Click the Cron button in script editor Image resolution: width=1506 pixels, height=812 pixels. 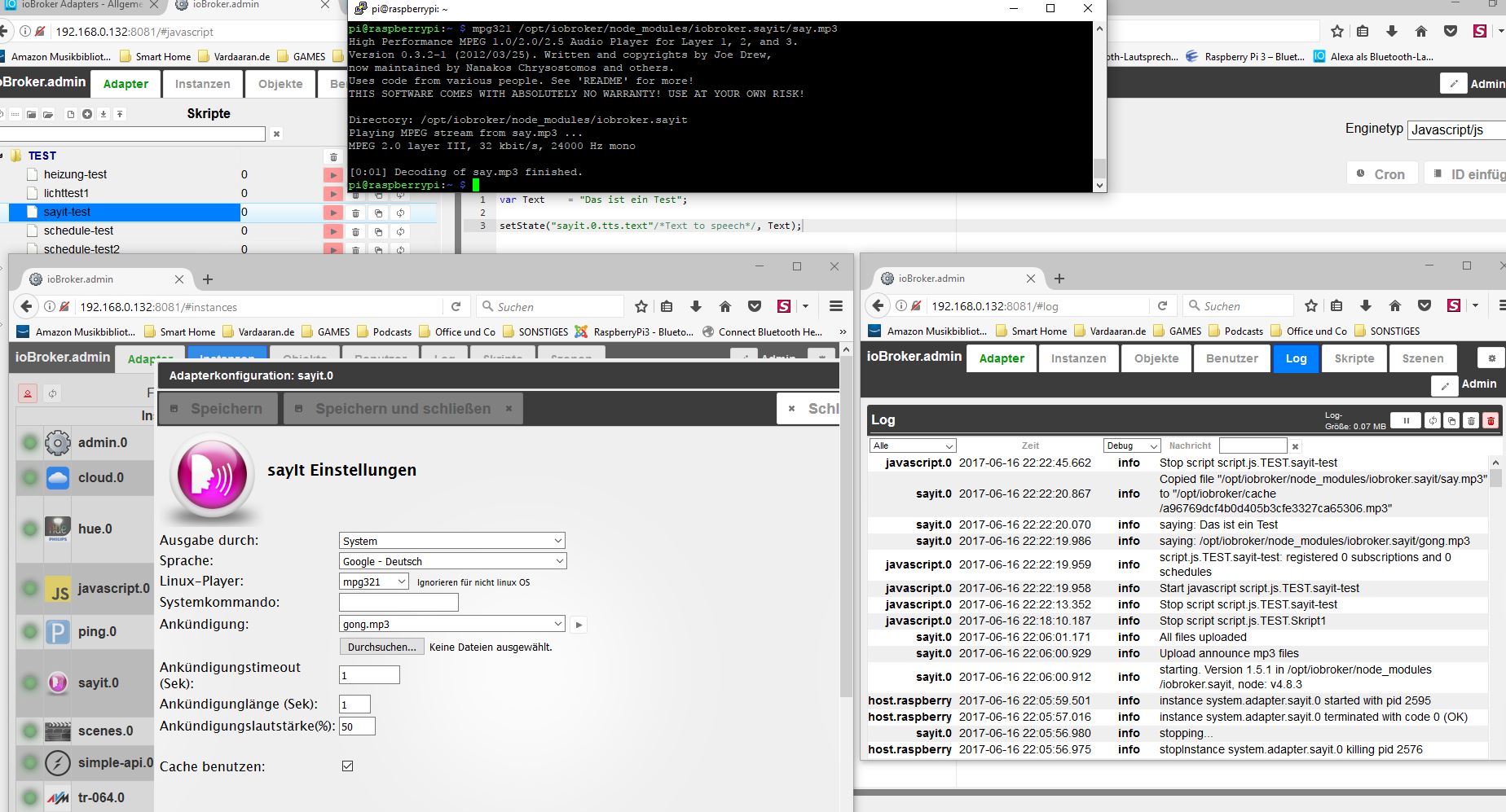point(1381,174)
